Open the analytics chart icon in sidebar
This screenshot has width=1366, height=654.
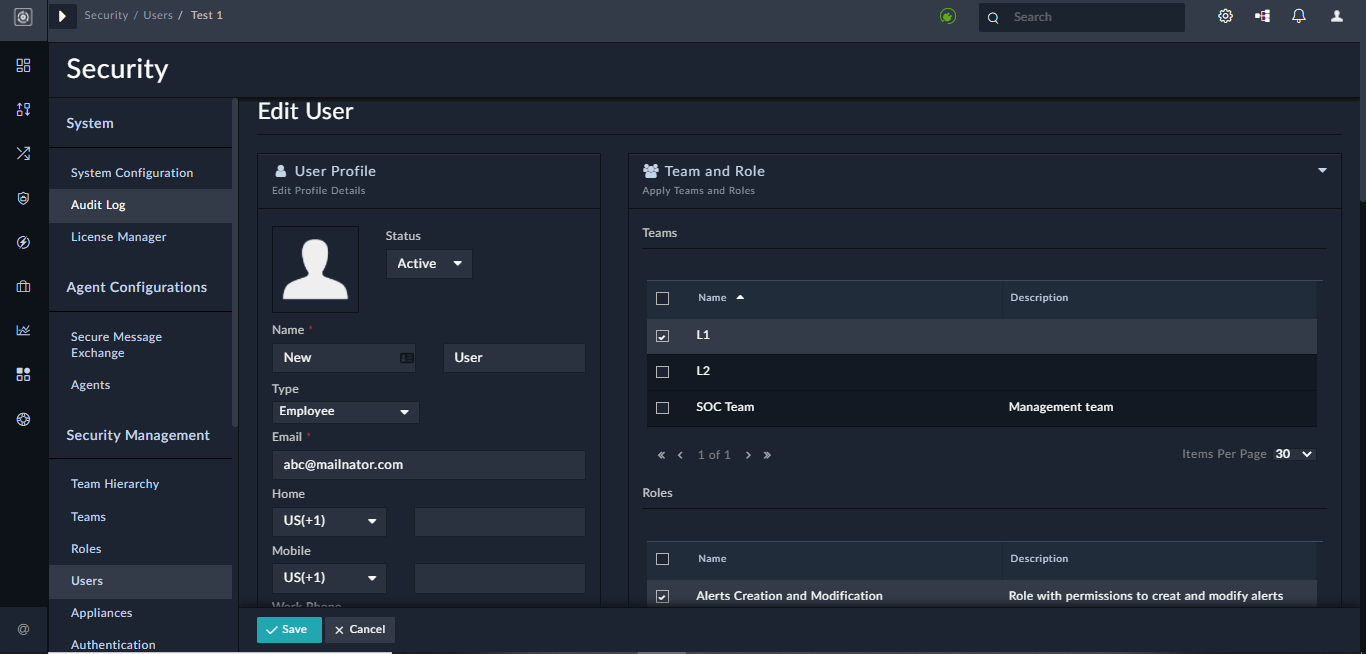pyautogui.click(x=23, y=330)
